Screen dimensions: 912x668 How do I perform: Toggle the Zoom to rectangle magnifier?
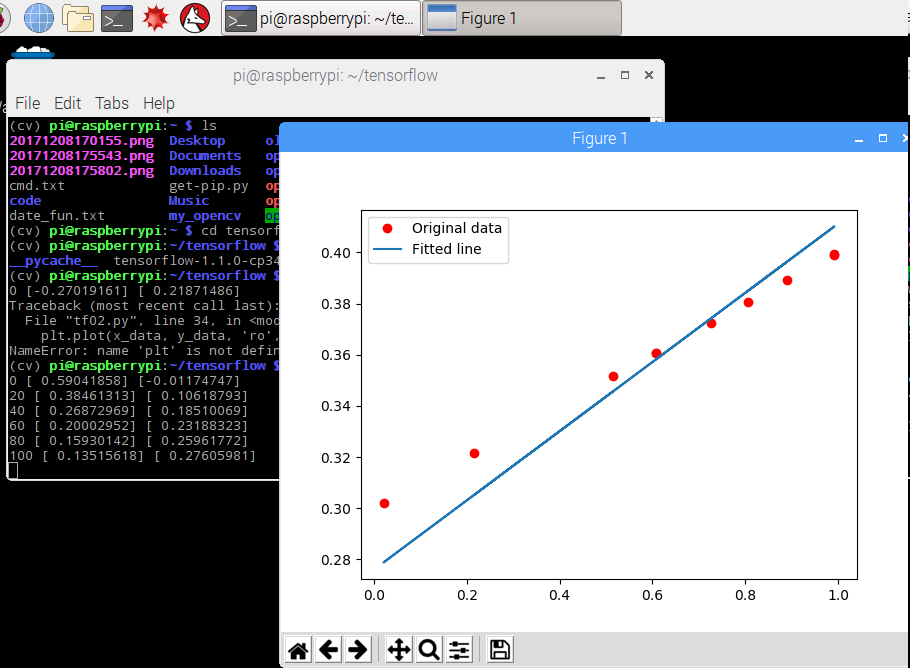(429, 650)
